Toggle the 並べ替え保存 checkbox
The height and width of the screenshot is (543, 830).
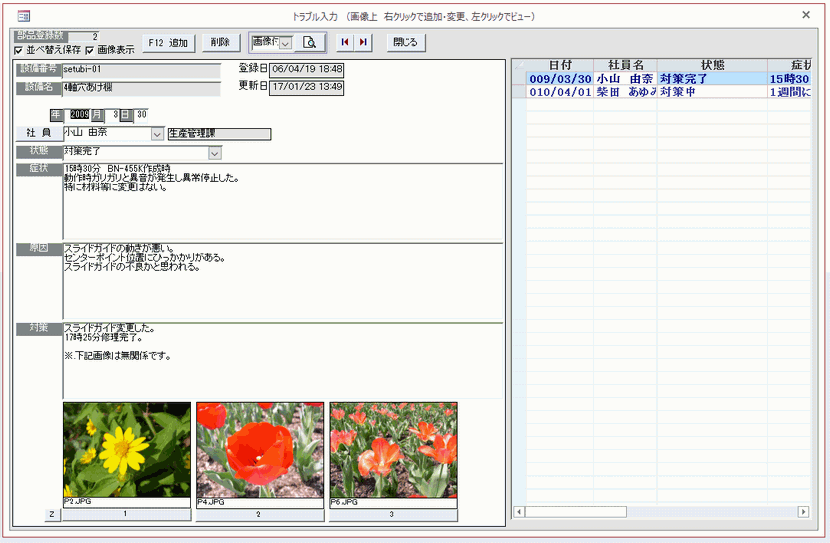pos(19,50)
